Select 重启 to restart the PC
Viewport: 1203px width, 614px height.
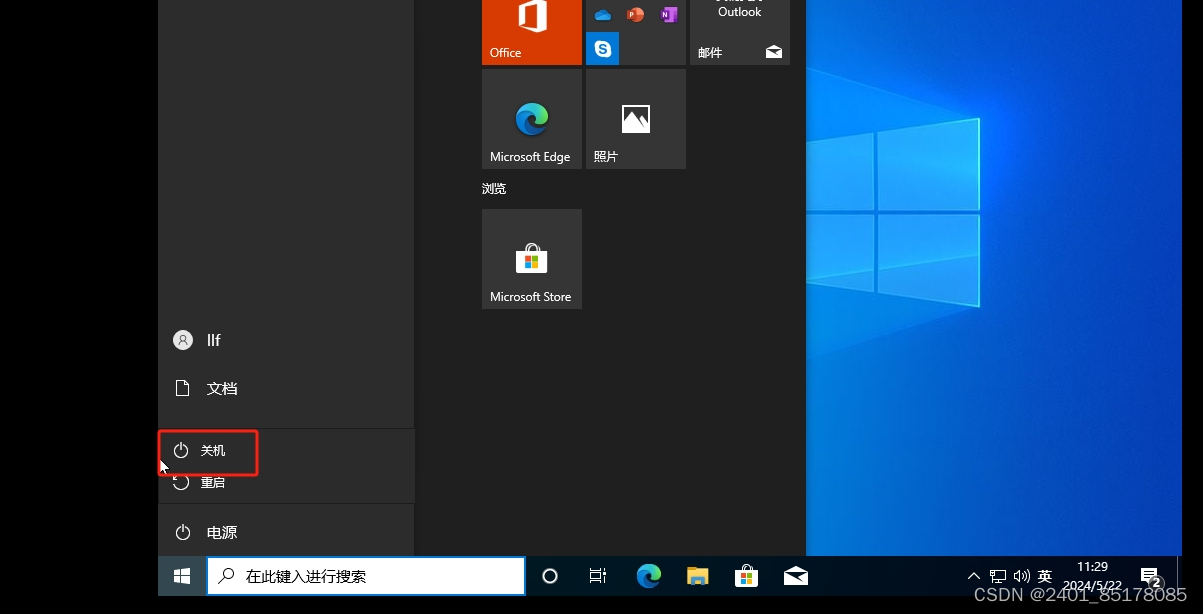[286, 482]
